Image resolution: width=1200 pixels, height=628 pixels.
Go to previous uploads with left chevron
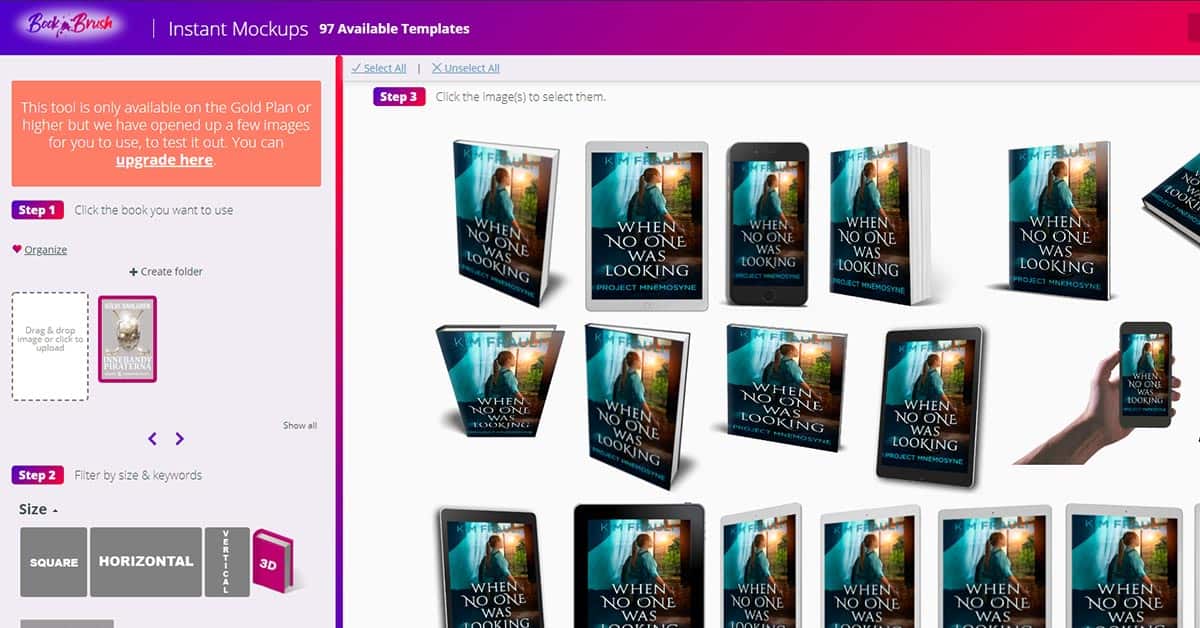[x=153, y=438]
